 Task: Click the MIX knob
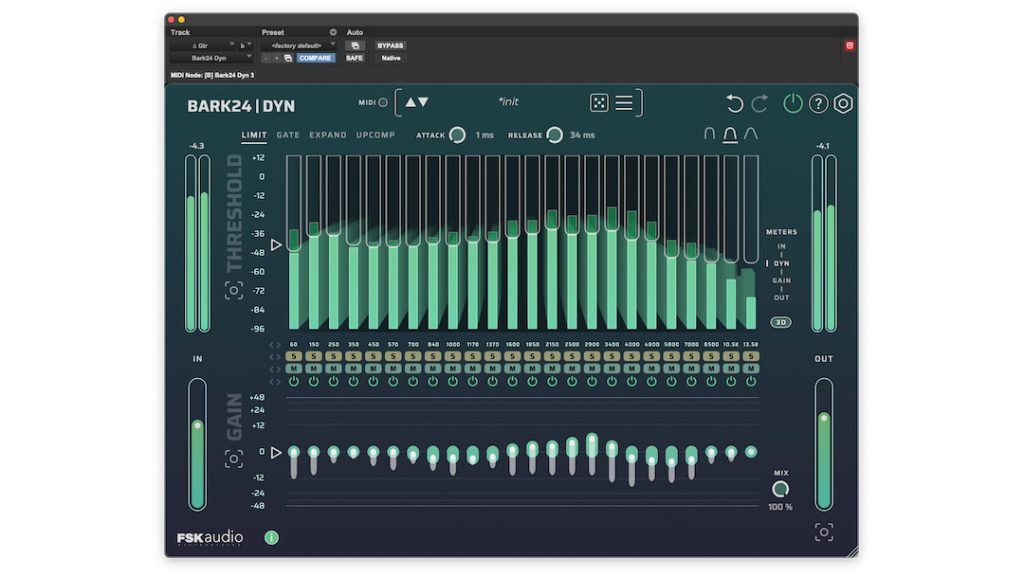click(x=780, y=488)
